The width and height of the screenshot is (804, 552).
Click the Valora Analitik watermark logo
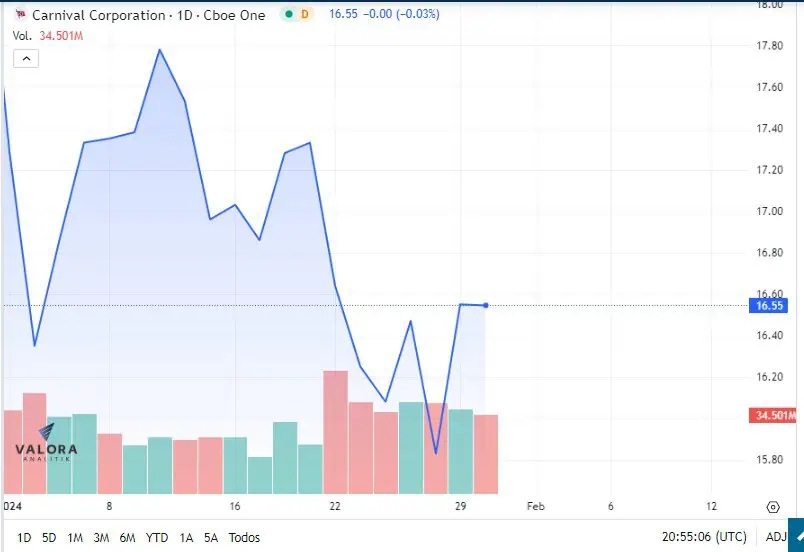tap(46, 443)
